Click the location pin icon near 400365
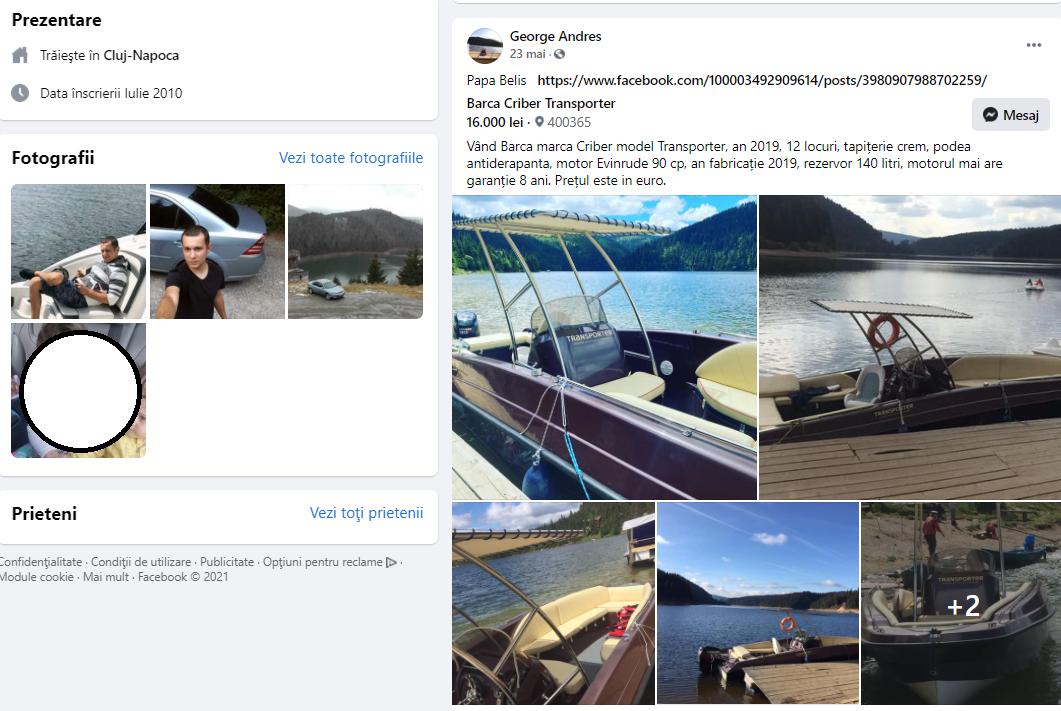Image resolution: width=1061 pixels, height=711 pixels. tap(539, 122)
